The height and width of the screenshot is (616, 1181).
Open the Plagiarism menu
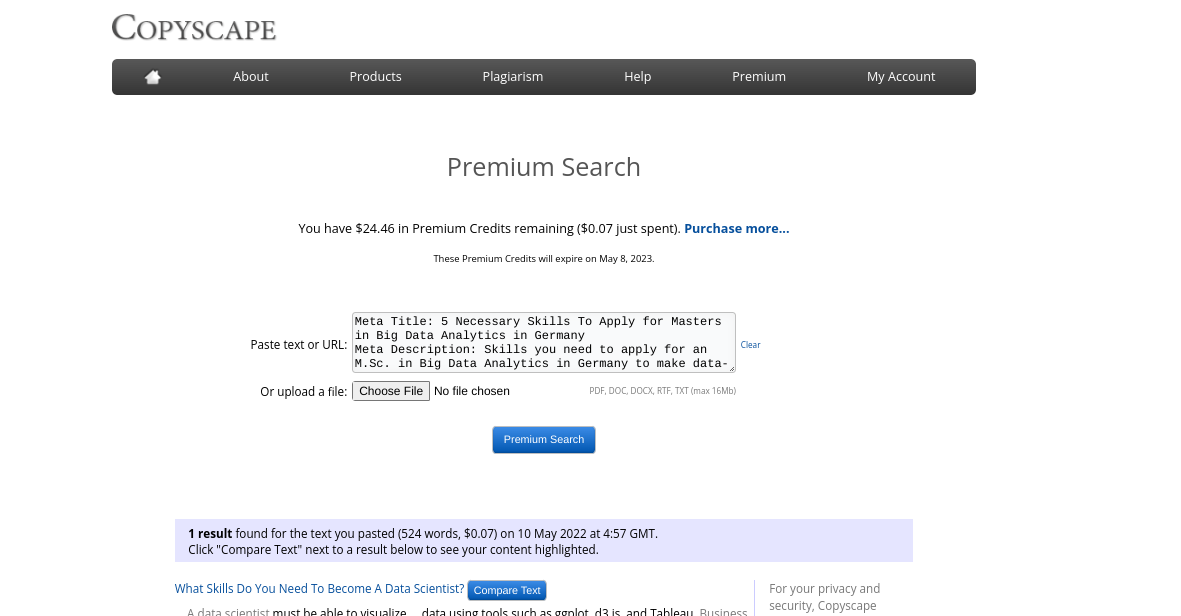[x=512, y=77]
